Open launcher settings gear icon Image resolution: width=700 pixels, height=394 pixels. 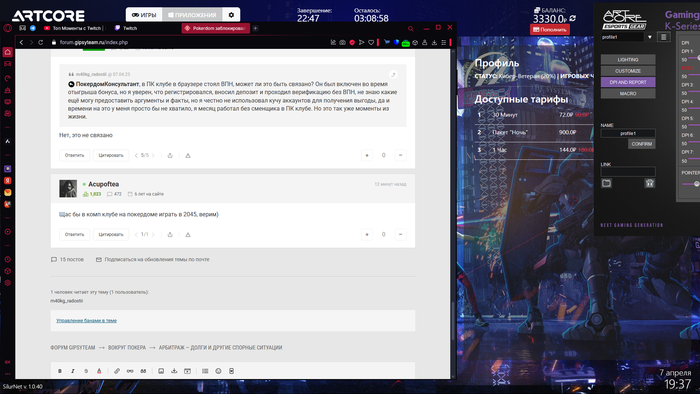pyautogui.click(x=231, y=15)
